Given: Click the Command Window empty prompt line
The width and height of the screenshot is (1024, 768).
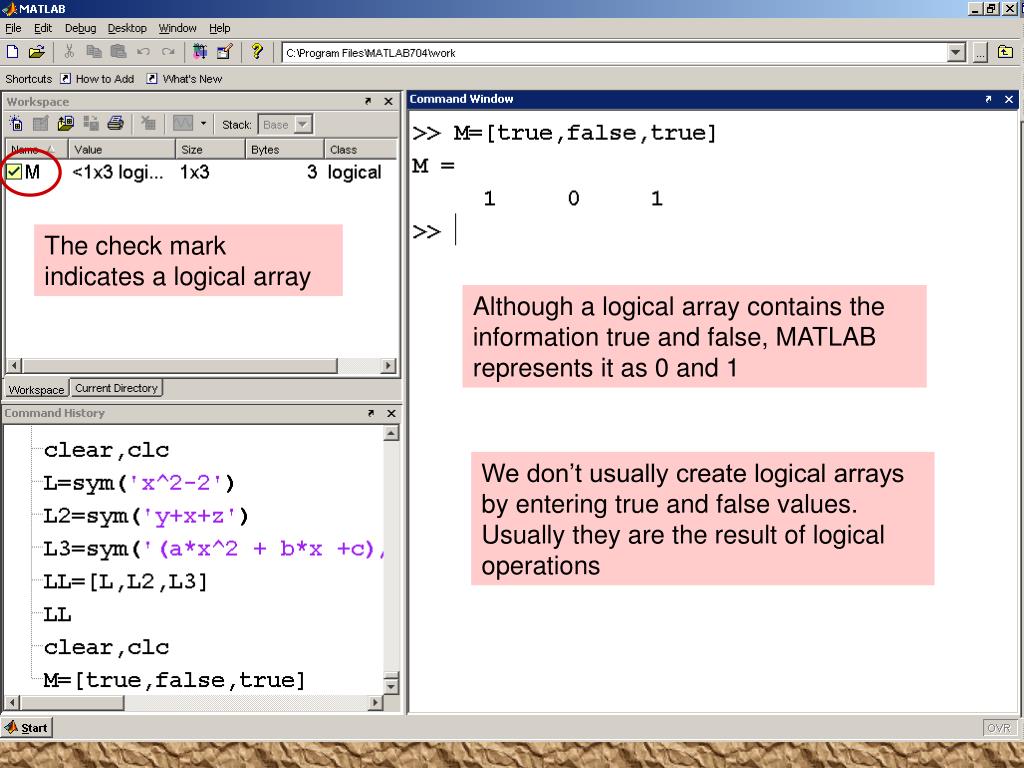Looking at the screenshot, I should [x=712, y=231].
